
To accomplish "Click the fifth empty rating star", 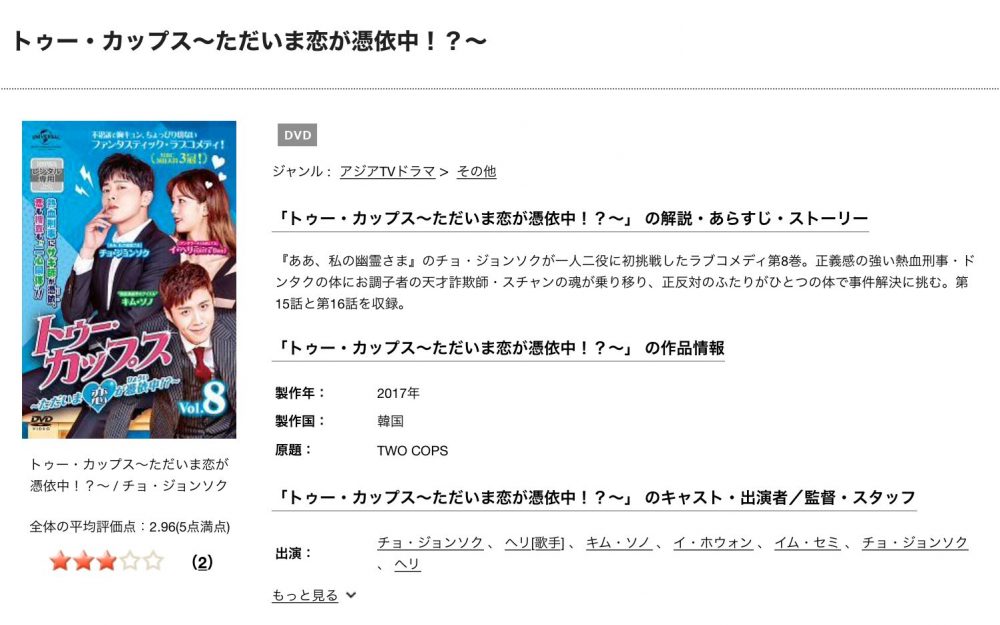I will click(153, 561).
